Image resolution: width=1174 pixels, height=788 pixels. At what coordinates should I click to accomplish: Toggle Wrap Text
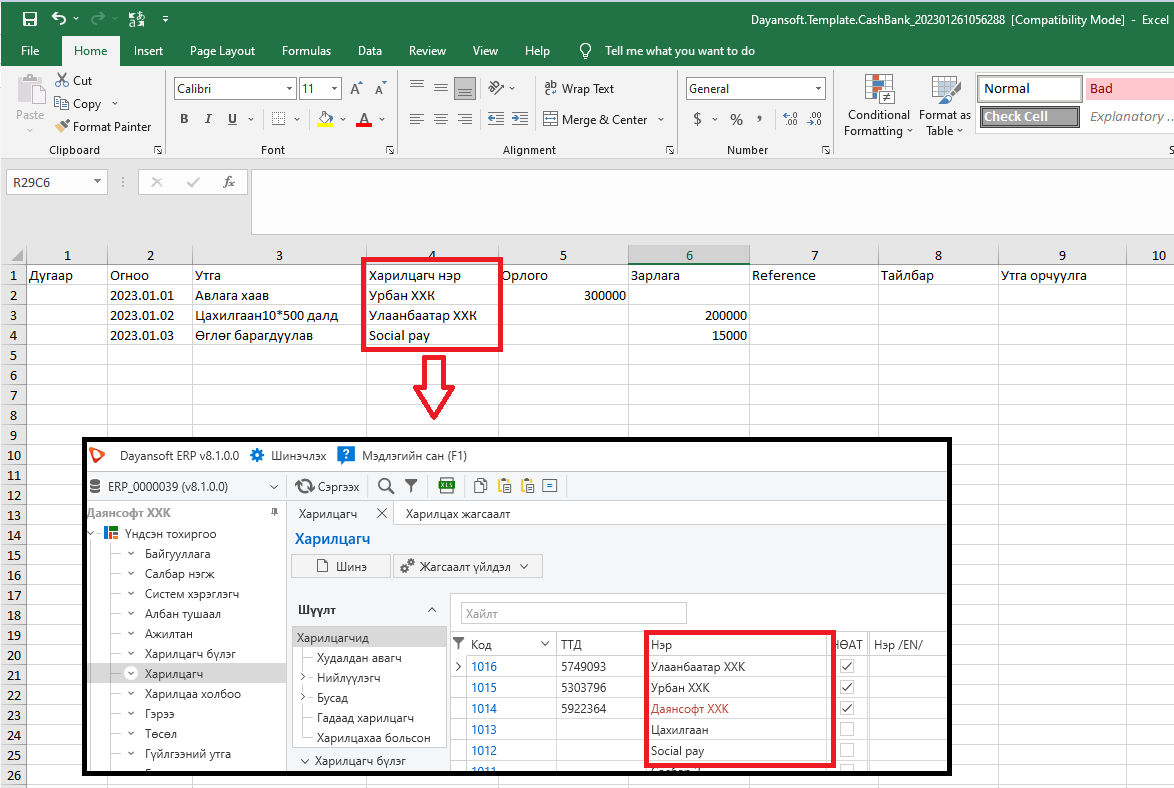pyautogui.click(x=579, y=88)
